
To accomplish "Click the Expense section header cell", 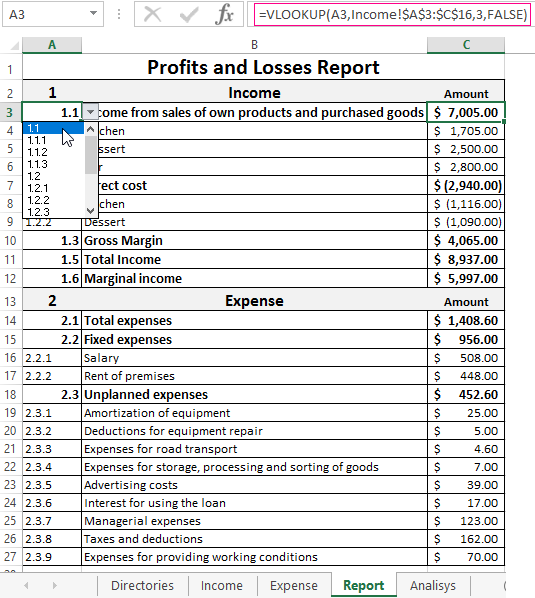I will tap(254, 301).
